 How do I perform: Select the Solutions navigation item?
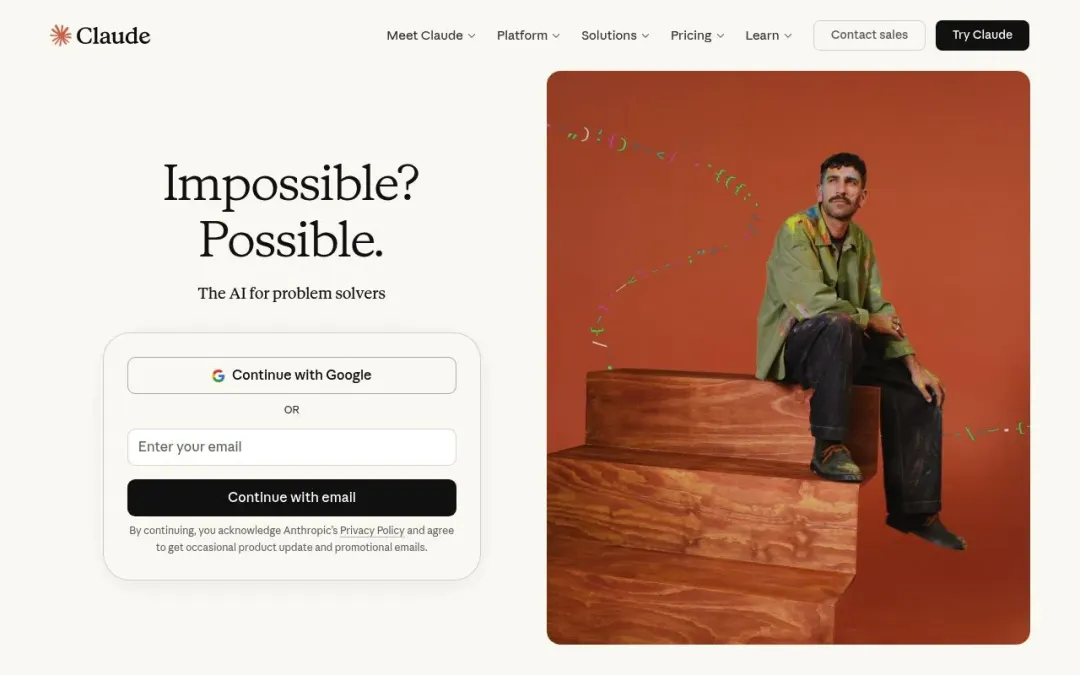click(609, 35)
